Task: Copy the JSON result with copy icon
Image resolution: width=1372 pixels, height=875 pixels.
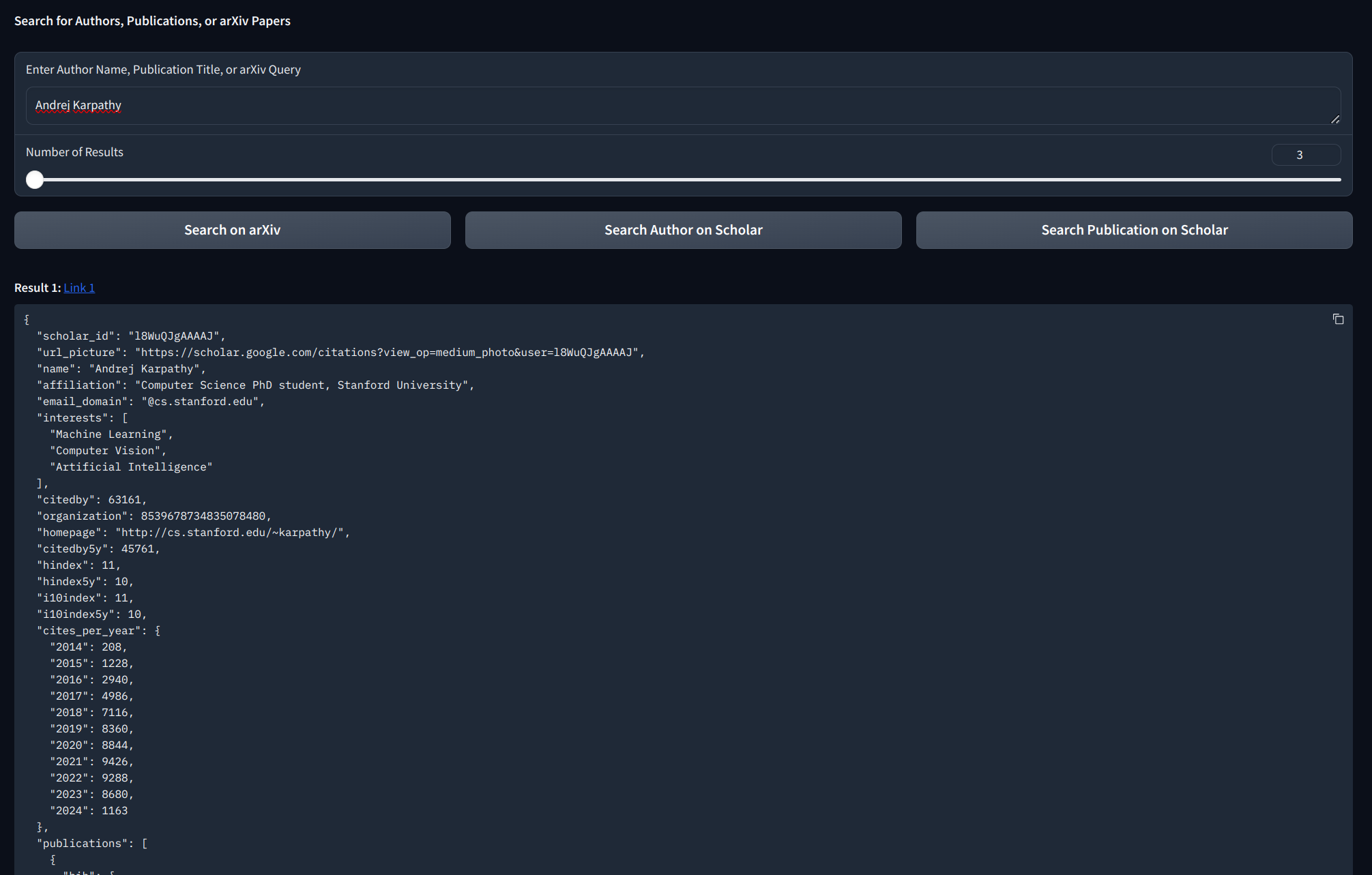Action: [1338, 319]
